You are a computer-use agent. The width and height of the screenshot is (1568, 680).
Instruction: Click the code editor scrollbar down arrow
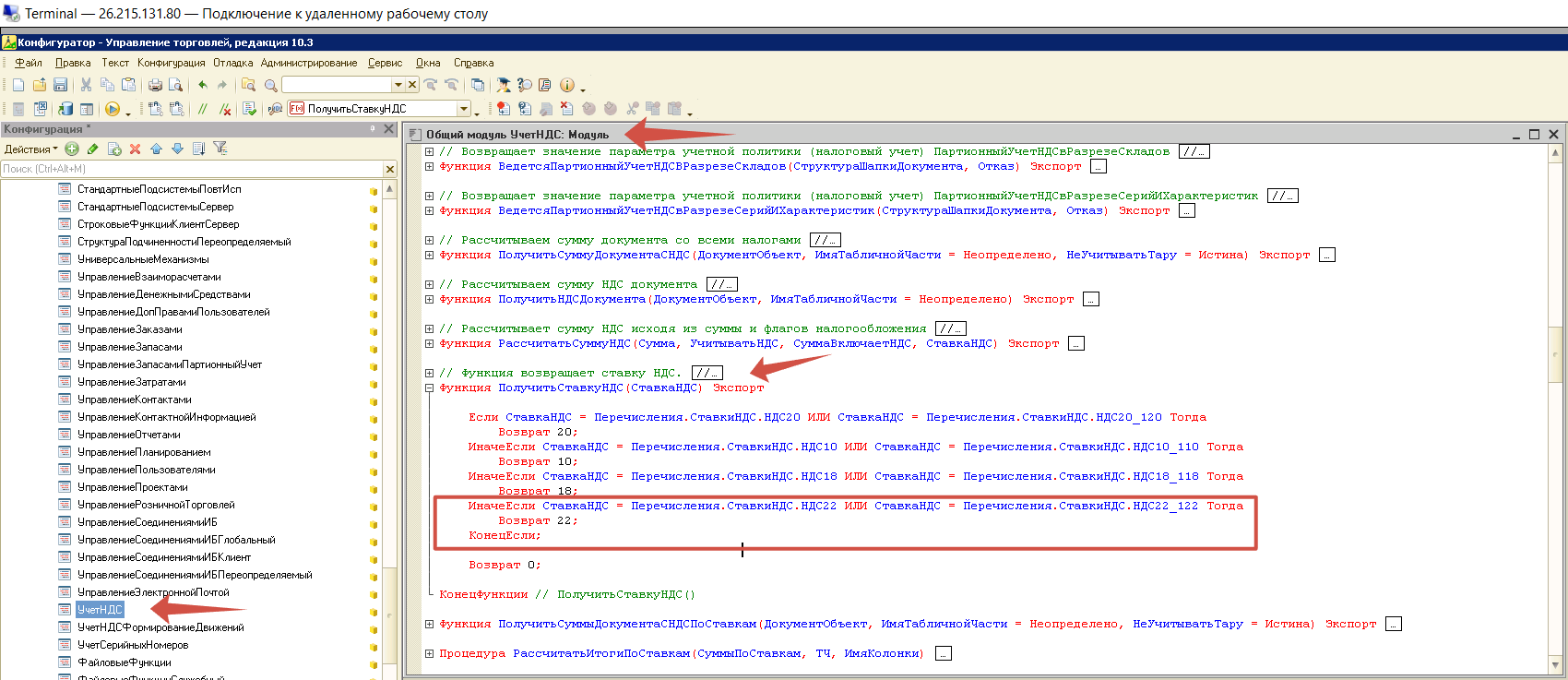(x=1556, y=664)
